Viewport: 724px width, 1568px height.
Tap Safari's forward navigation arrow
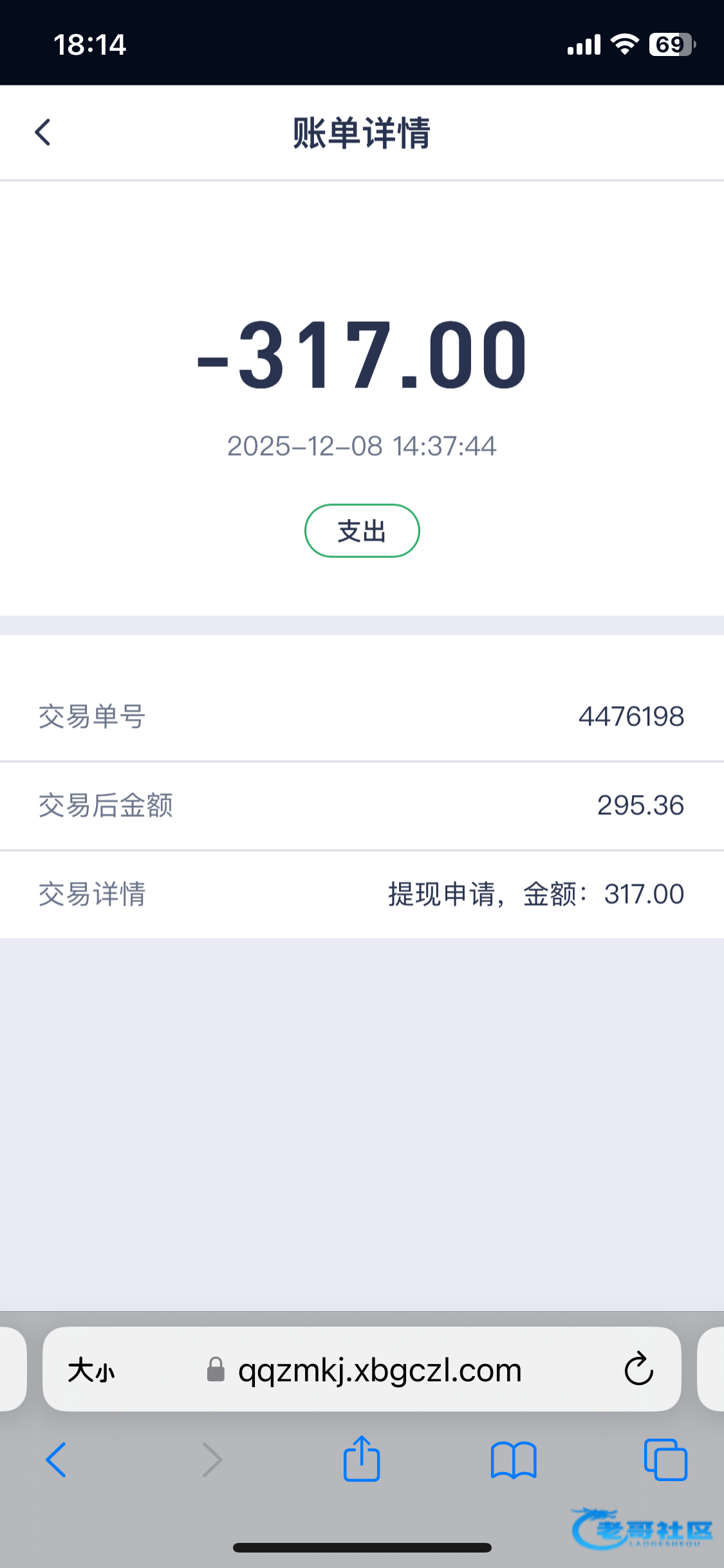click(x=212, y=1460)
